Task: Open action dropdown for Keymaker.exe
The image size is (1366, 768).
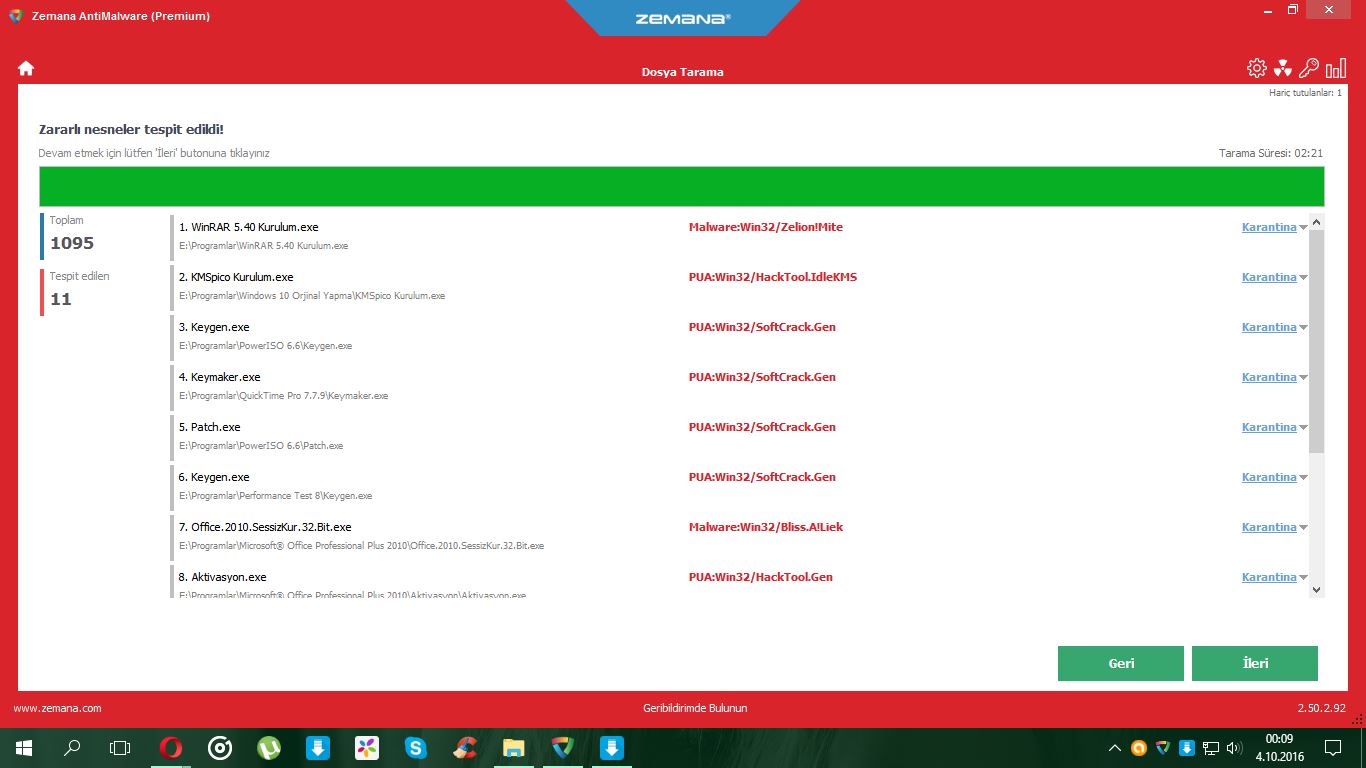Action: click(x=1303, y=378)
